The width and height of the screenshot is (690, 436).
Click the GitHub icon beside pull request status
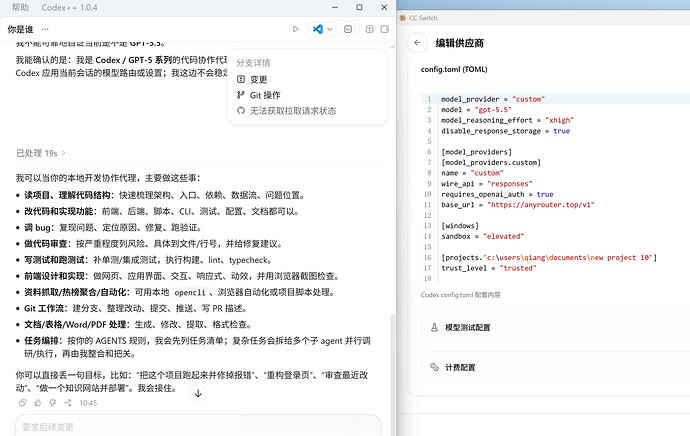(241, 111)
